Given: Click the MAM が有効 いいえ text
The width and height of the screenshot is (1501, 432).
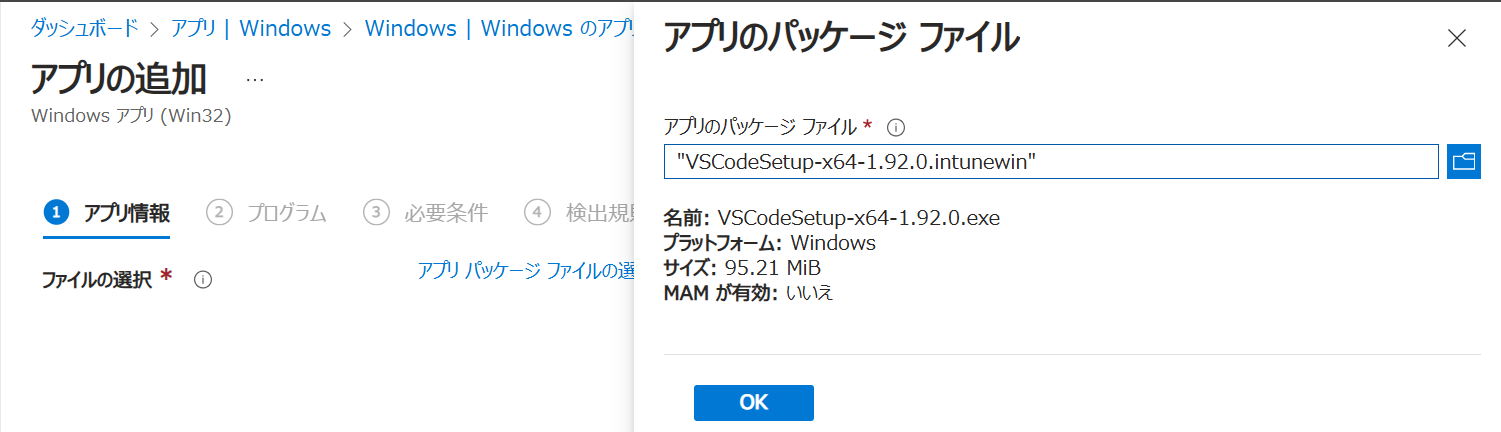Looking at the screenshot, I should tap(748, 293).
